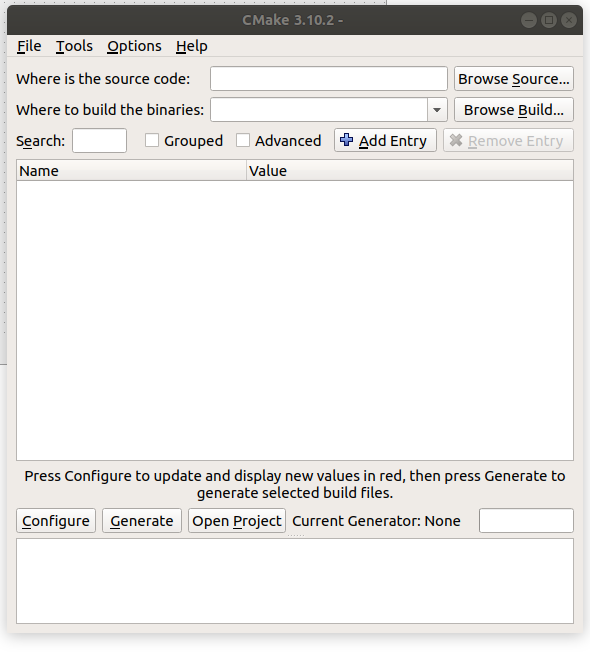The height and width of the screenshot is (655, 590).
Task: Click the disabled Remove Entry button
Action: (508, 140)
